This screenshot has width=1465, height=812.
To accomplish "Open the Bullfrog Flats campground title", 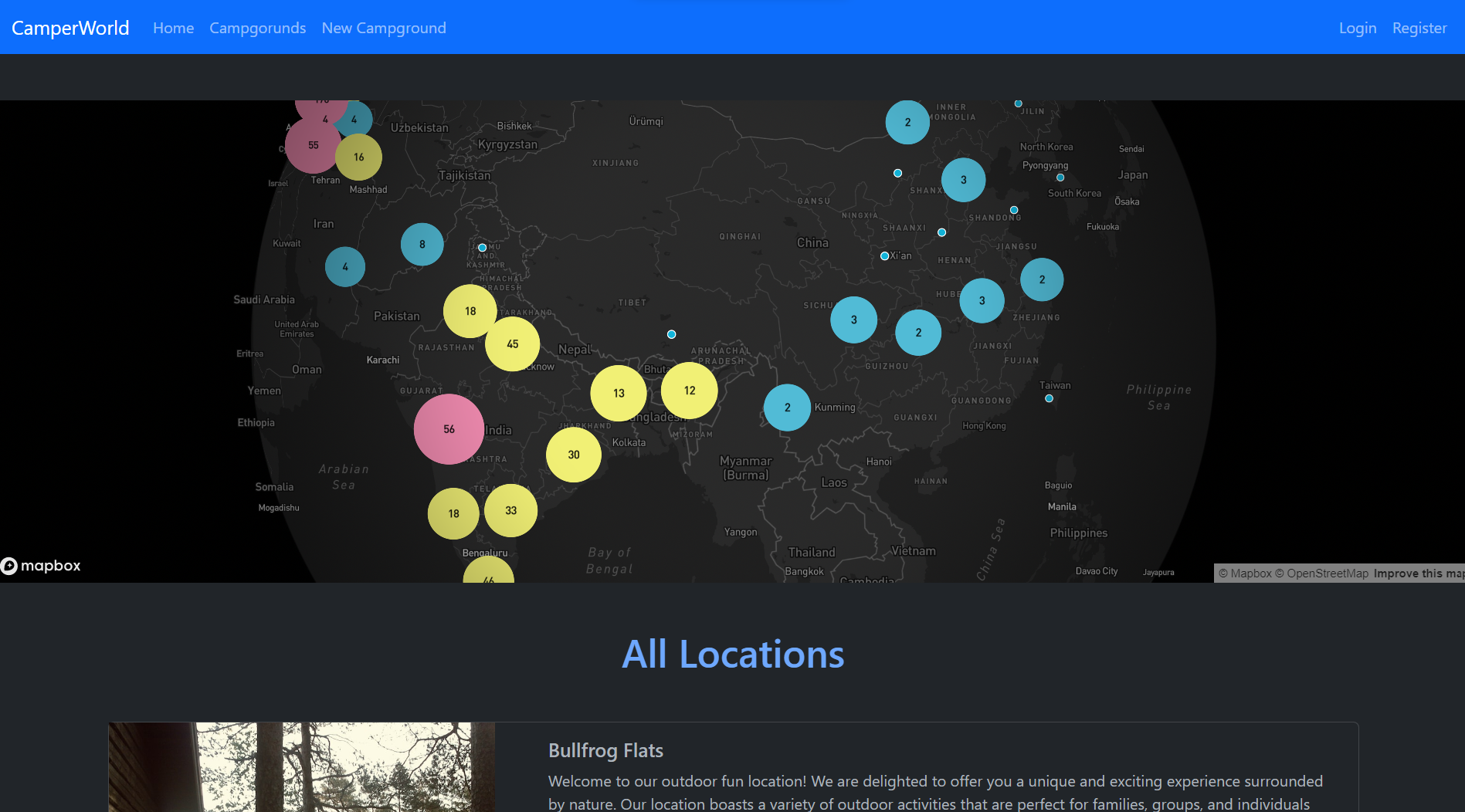I will pyautogui.click(x=605, y=750).
